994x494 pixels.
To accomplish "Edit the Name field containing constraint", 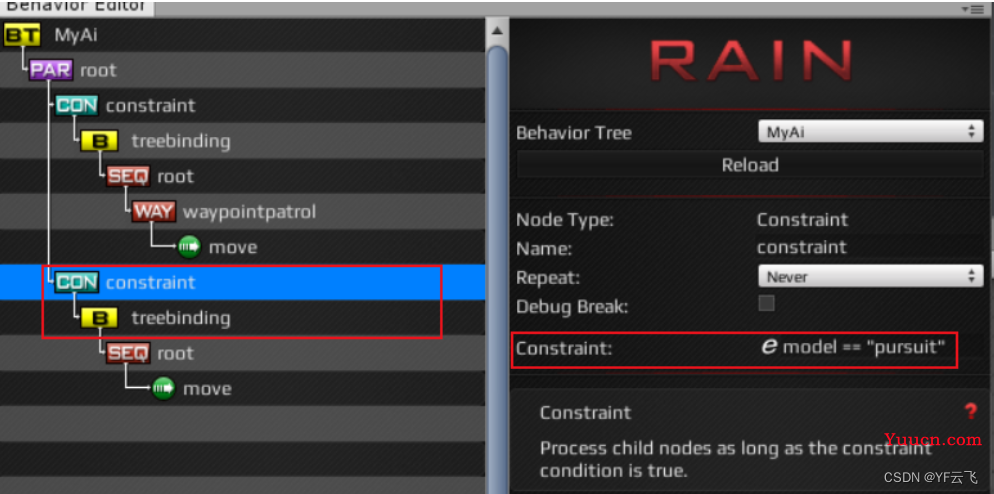I will click(870, 247).
